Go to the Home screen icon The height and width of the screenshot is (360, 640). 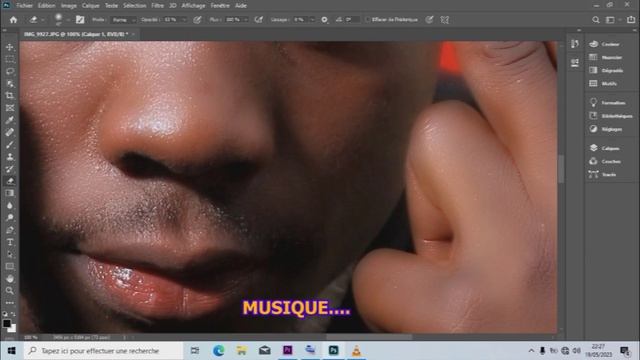[x=13, y=20]
